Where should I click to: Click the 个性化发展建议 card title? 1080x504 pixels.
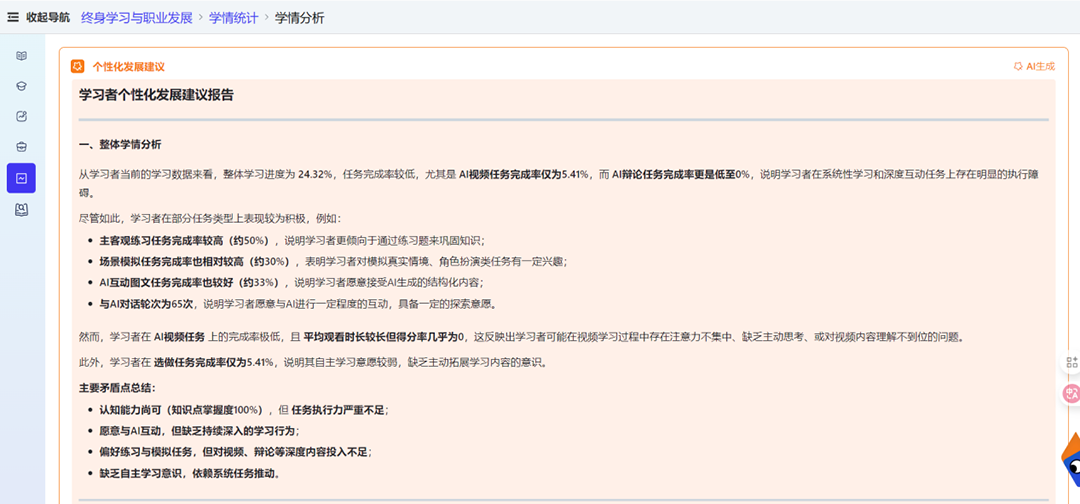coord(129,67)
